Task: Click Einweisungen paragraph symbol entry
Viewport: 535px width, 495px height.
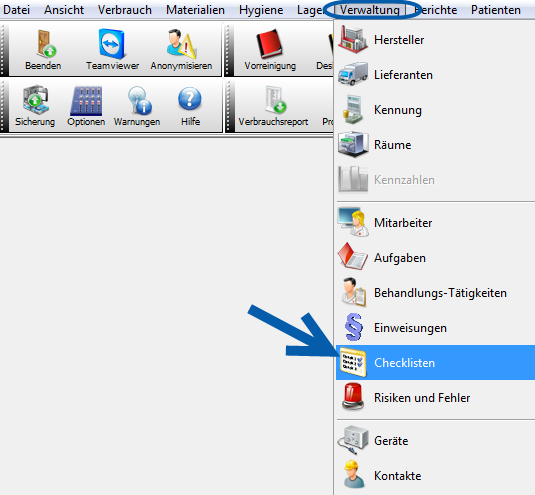Action: point(435,327)
